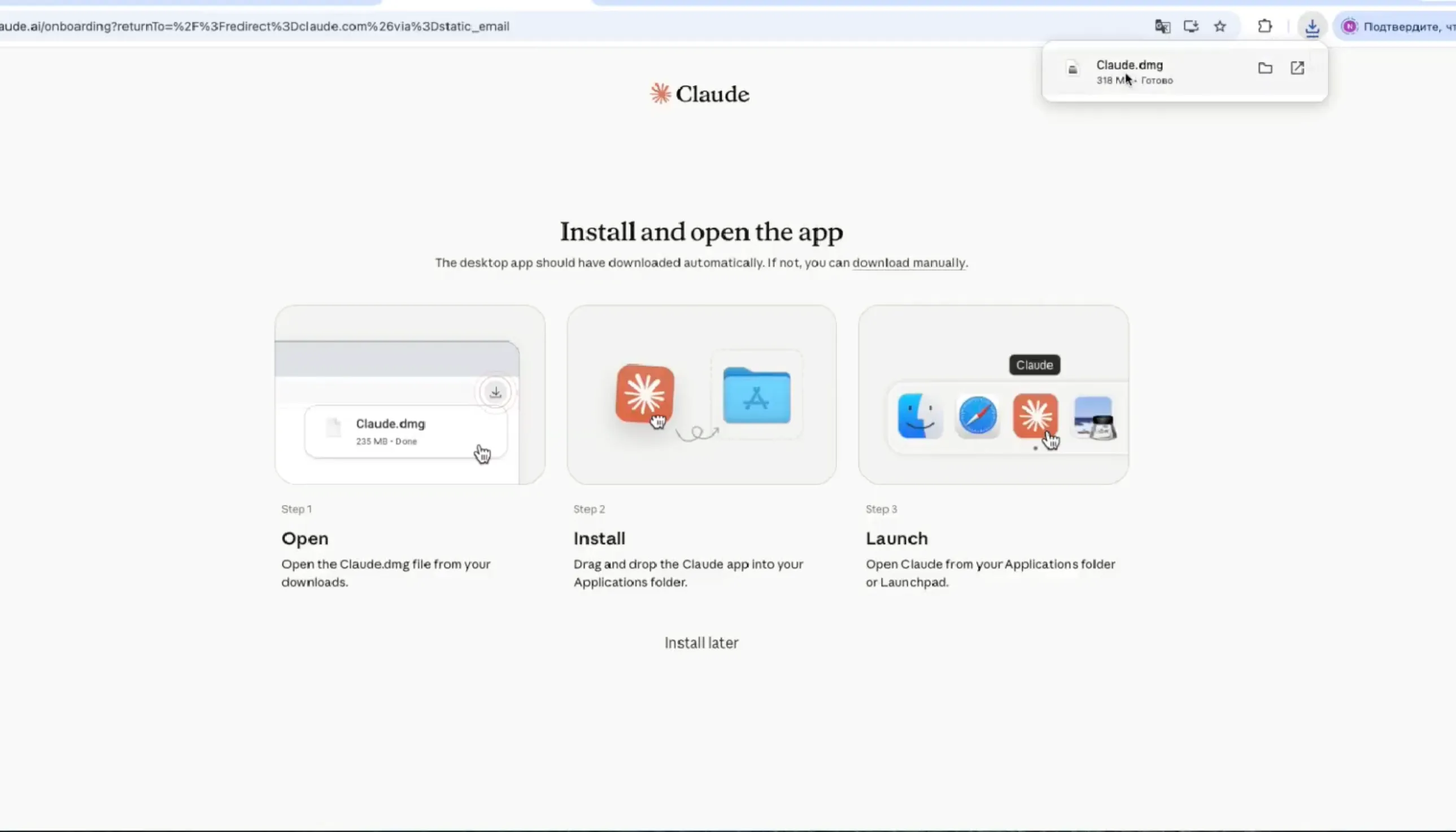
Task: Click the Safari icon in Step 3 illustration
Action: pos(978,416)
